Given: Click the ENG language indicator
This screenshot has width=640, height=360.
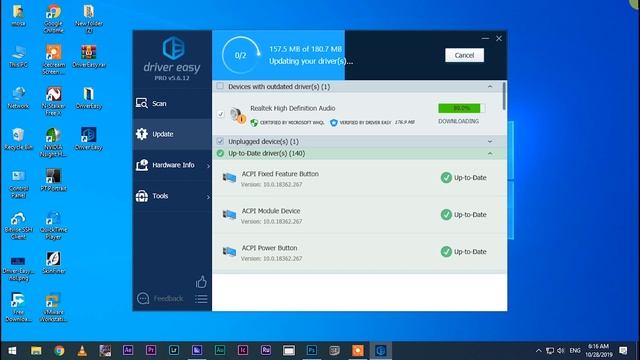Looking at the screenshot, I should point(575,351).
